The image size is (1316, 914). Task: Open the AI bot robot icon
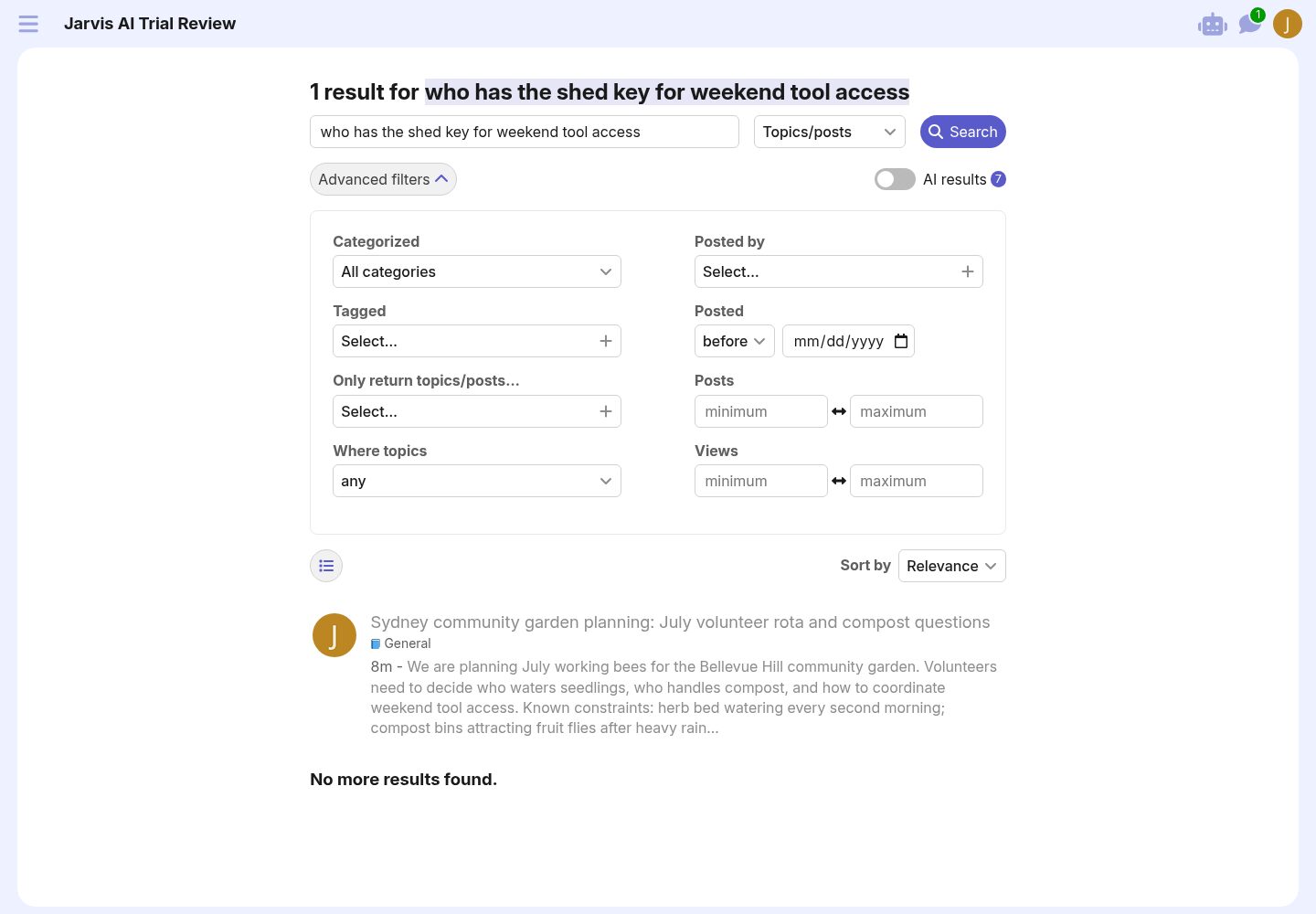[1213, 25]
